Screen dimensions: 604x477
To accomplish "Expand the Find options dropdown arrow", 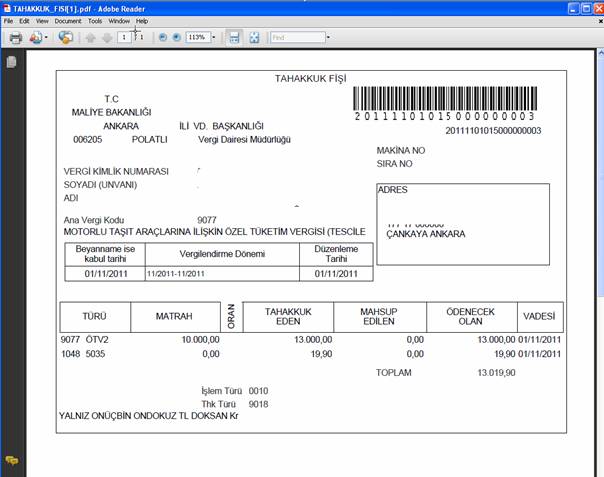I will pos(327,38).
